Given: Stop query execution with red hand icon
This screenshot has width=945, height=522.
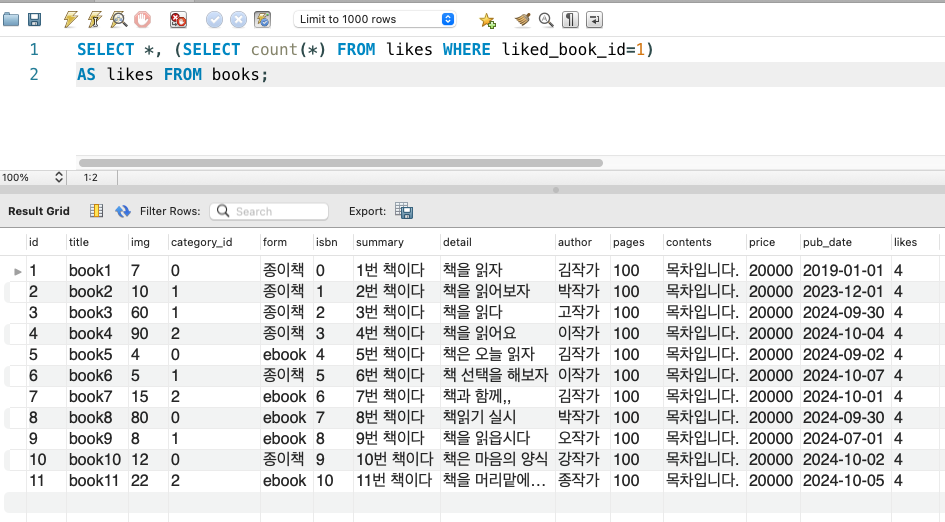Looking at the screenshot, I should (x=142, y=19).
